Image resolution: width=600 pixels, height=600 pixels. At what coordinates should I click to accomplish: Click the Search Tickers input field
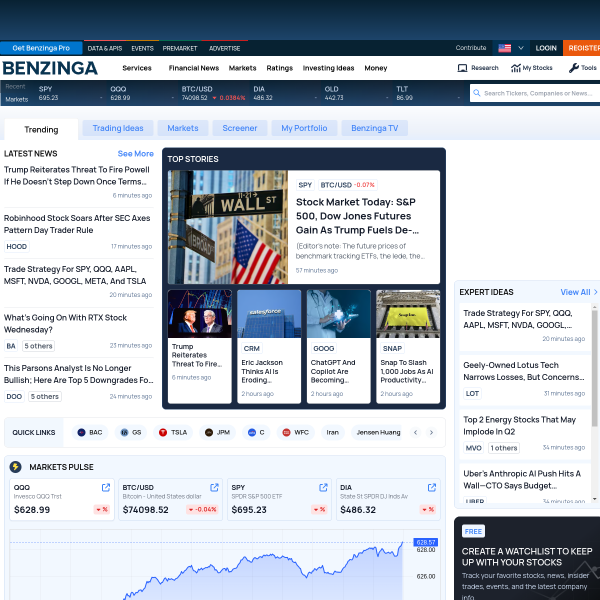pyautogui.click(x=535, y=93)
